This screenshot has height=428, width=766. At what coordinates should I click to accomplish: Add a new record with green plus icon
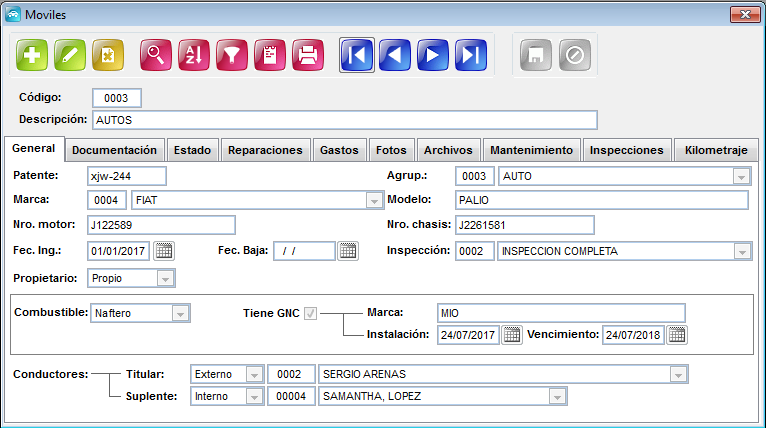(32, 55)
